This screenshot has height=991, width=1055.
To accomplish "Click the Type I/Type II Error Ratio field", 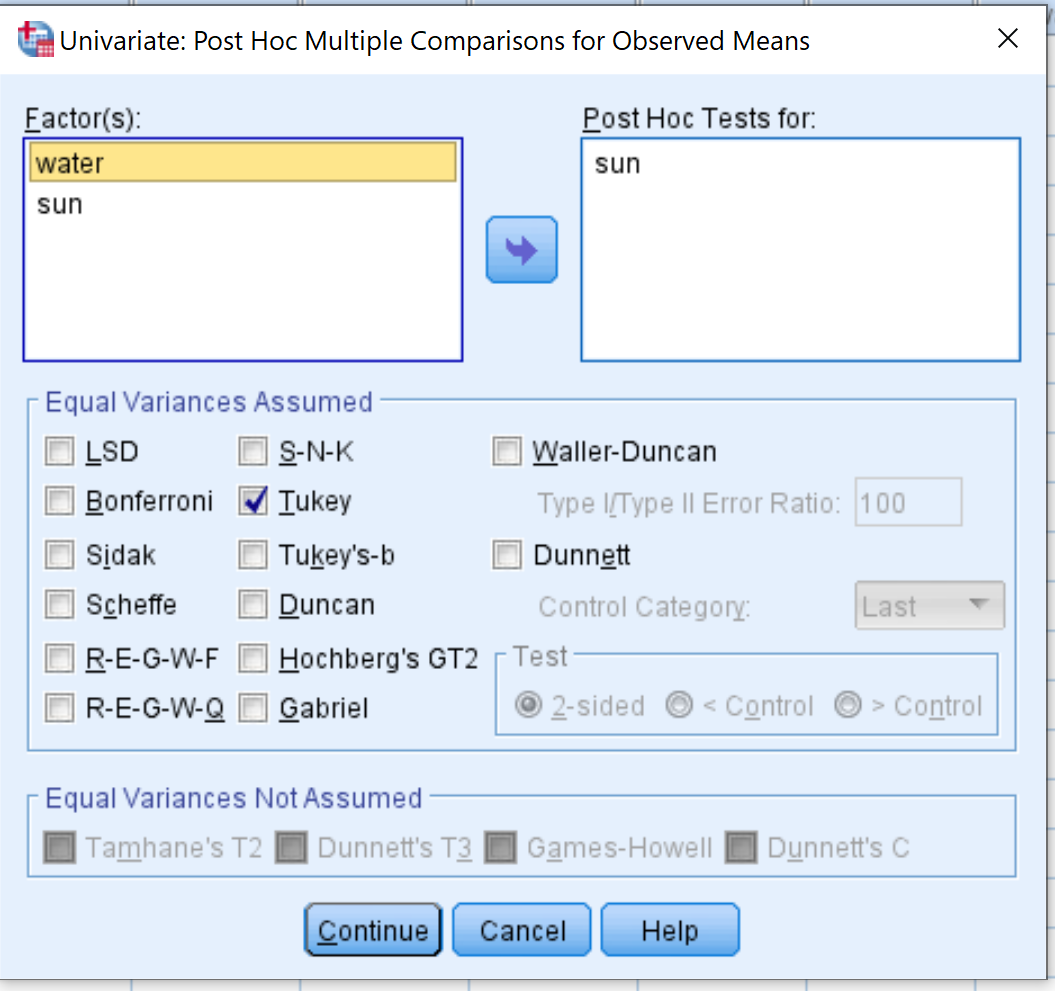I will 908,503.
